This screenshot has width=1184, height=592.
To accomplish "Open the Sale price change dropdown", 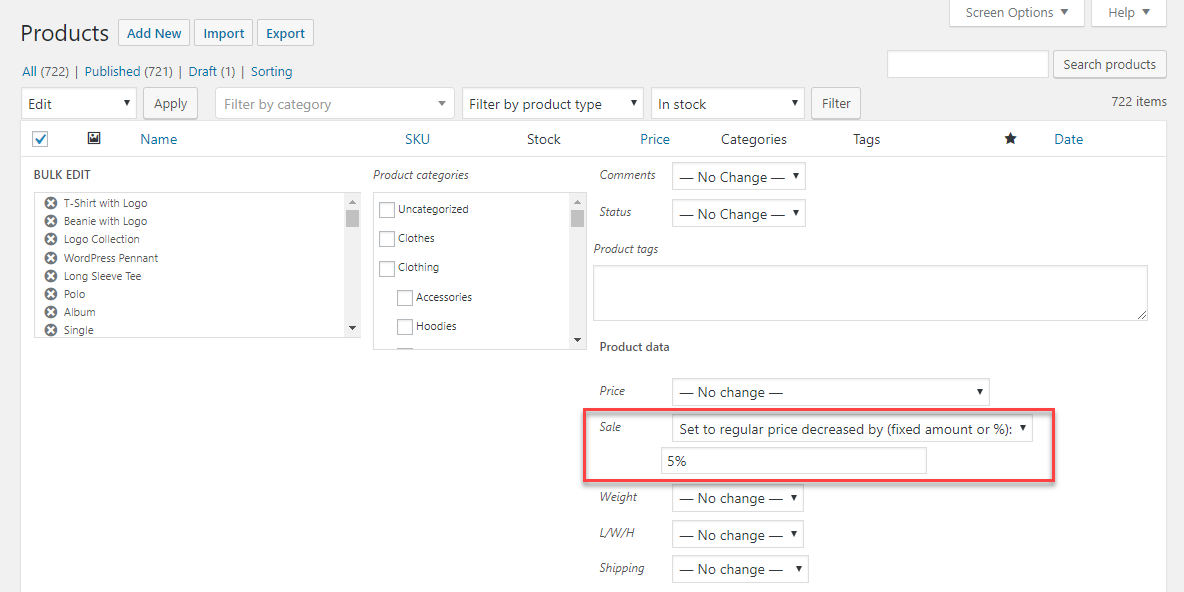I will click(853, 428).
